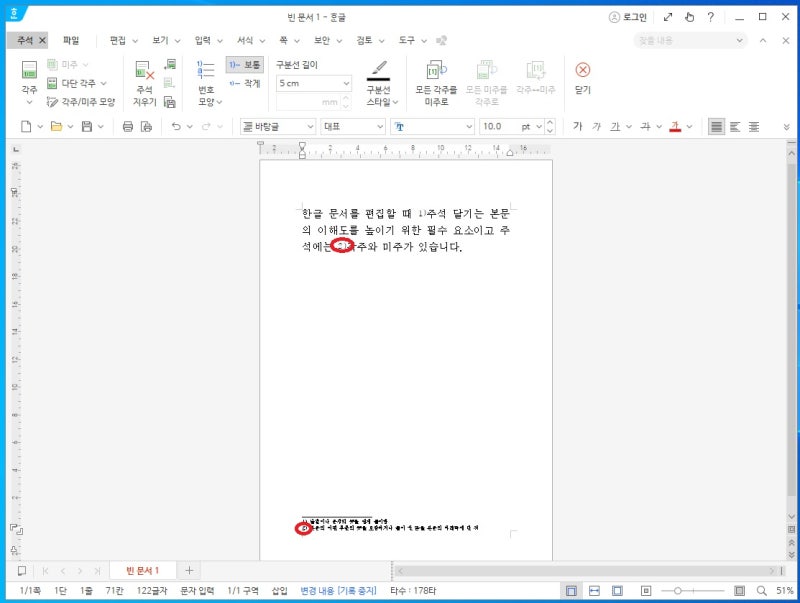Click 변경 내용 [기록 중지] status
The height and width of the screenshot is (603, 800).
338,590
